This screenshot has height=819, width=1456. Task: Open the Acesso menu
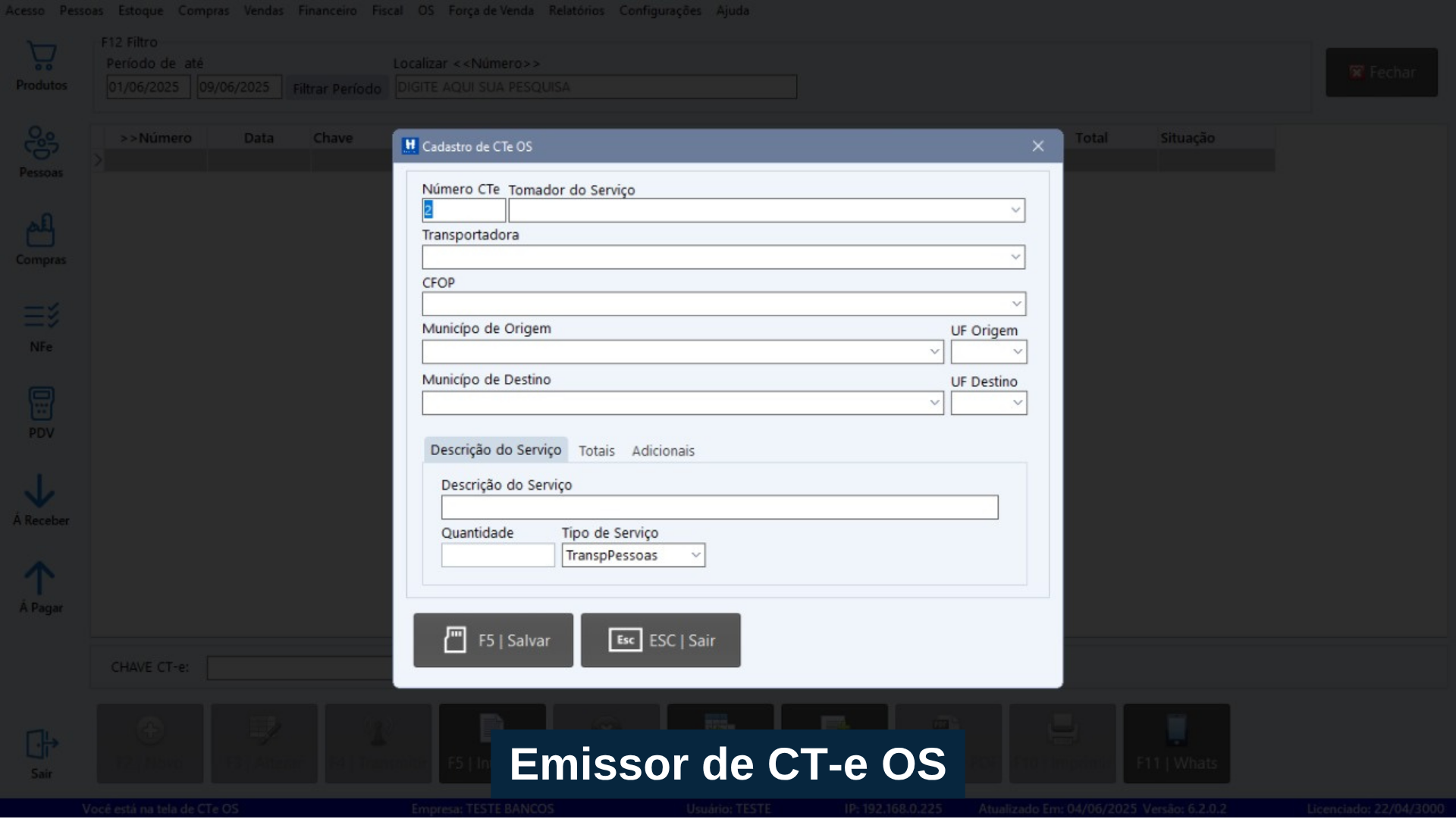point(25,11)
